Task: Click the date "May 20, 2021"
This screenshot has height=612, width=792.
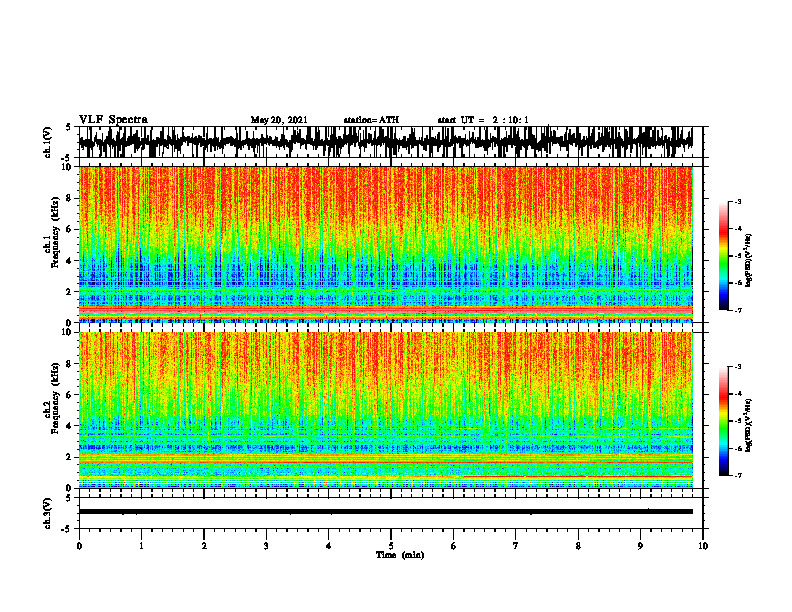Action: [279, 120]
